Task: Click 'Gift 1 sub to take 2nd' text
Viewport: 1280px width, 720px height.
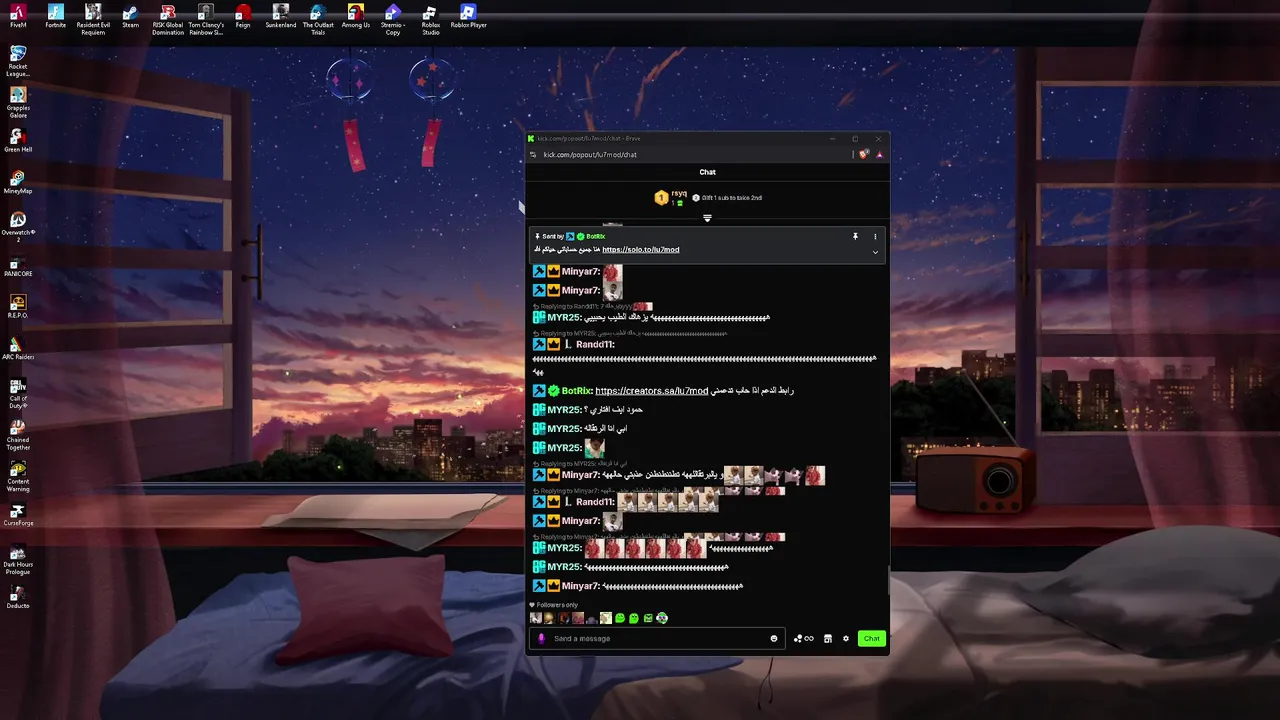Action: pyautogui.click(x=731, y=198)
